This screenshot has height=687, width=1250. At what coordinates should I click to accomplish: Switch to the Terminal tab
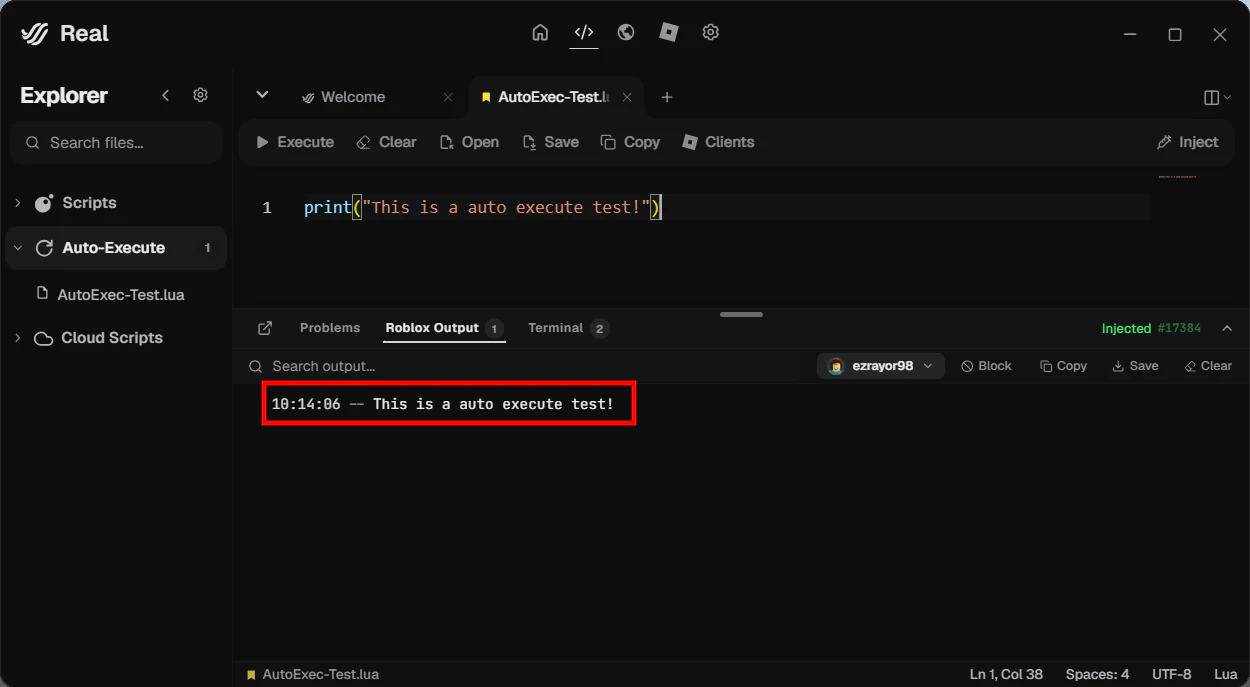(x=568, y=328)
